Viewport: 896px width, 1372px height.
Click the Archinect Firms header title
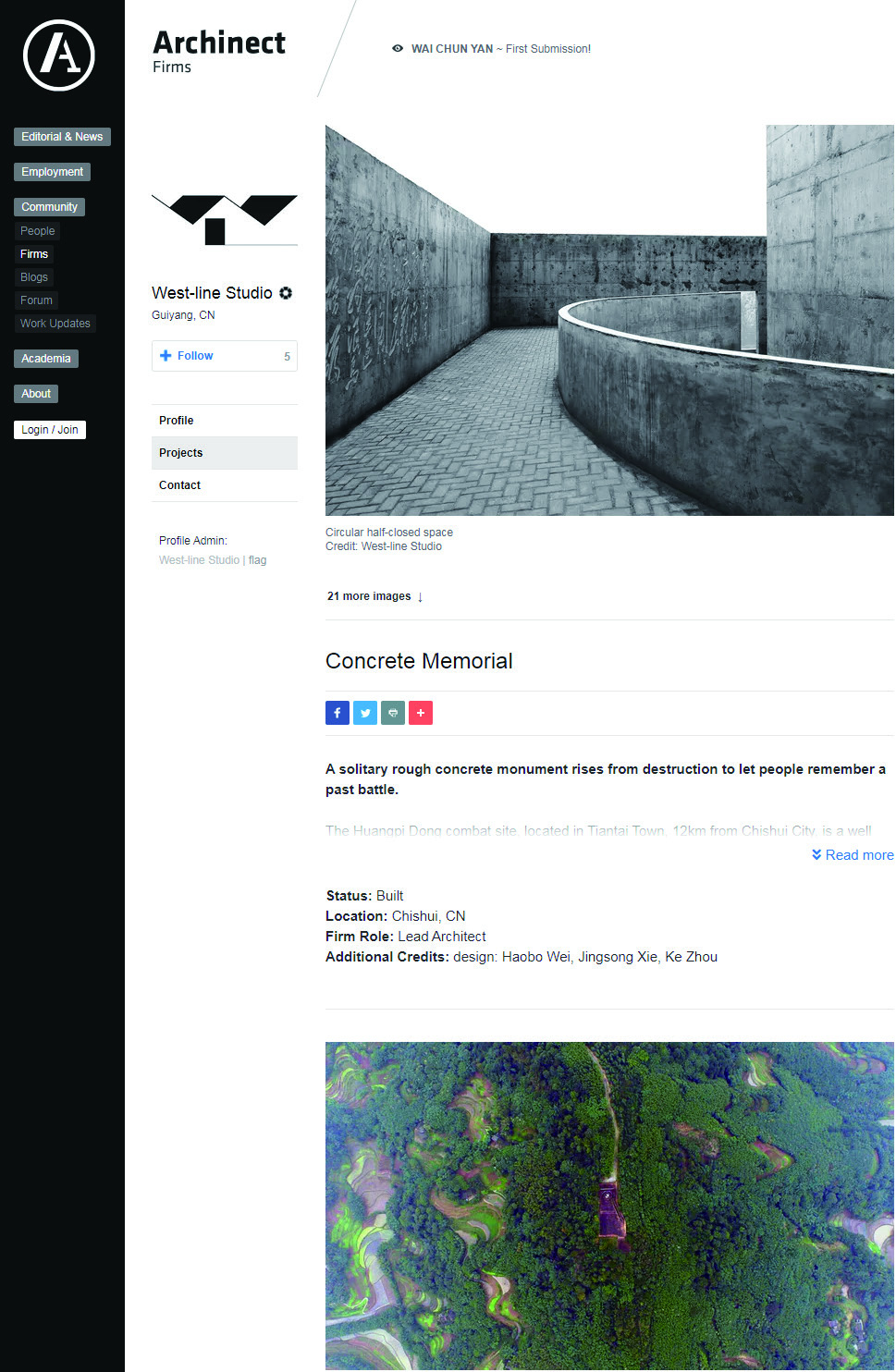point(219,51)
